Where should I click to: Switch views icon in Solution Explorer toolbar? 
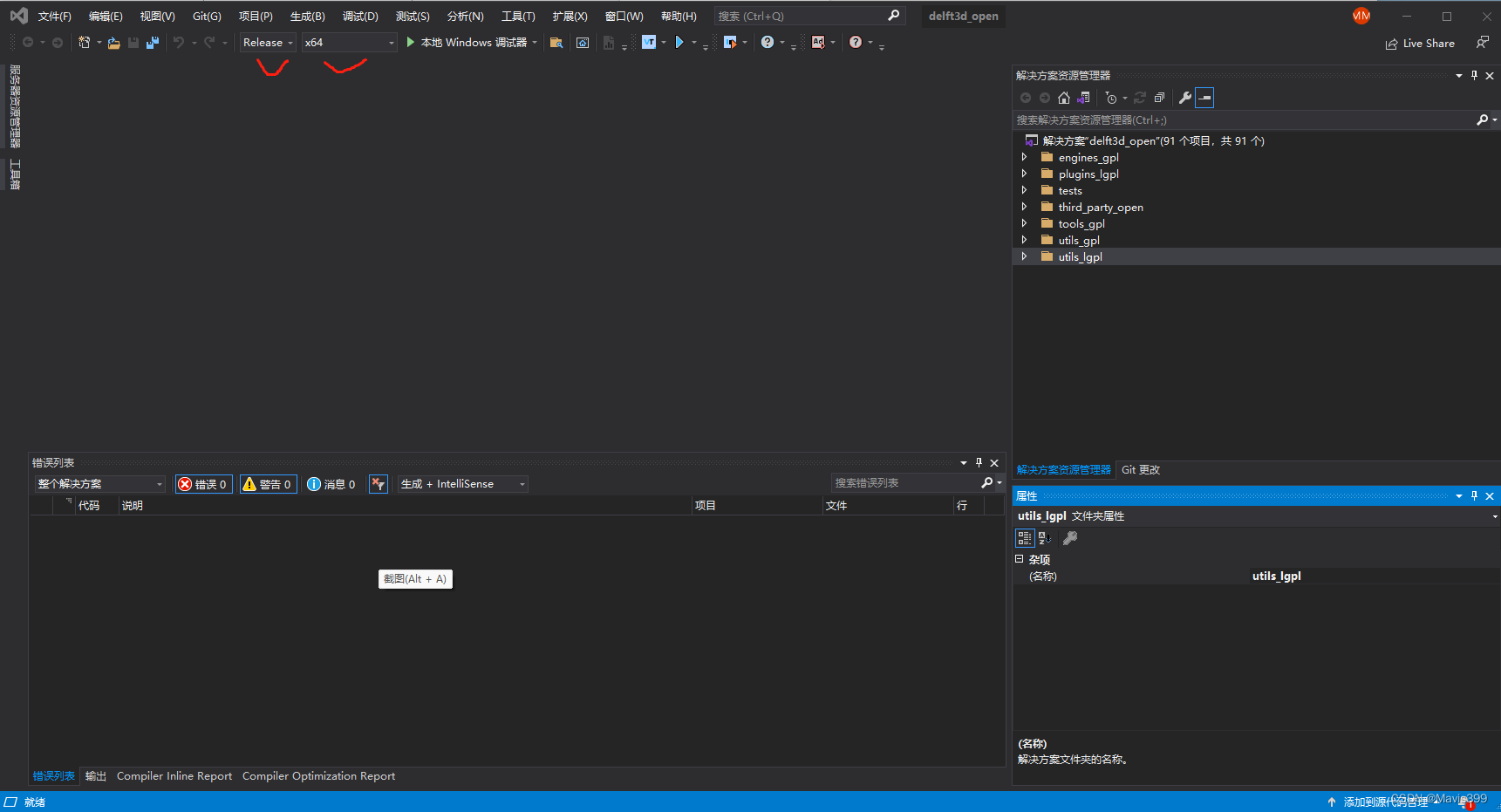(1084, 98)
